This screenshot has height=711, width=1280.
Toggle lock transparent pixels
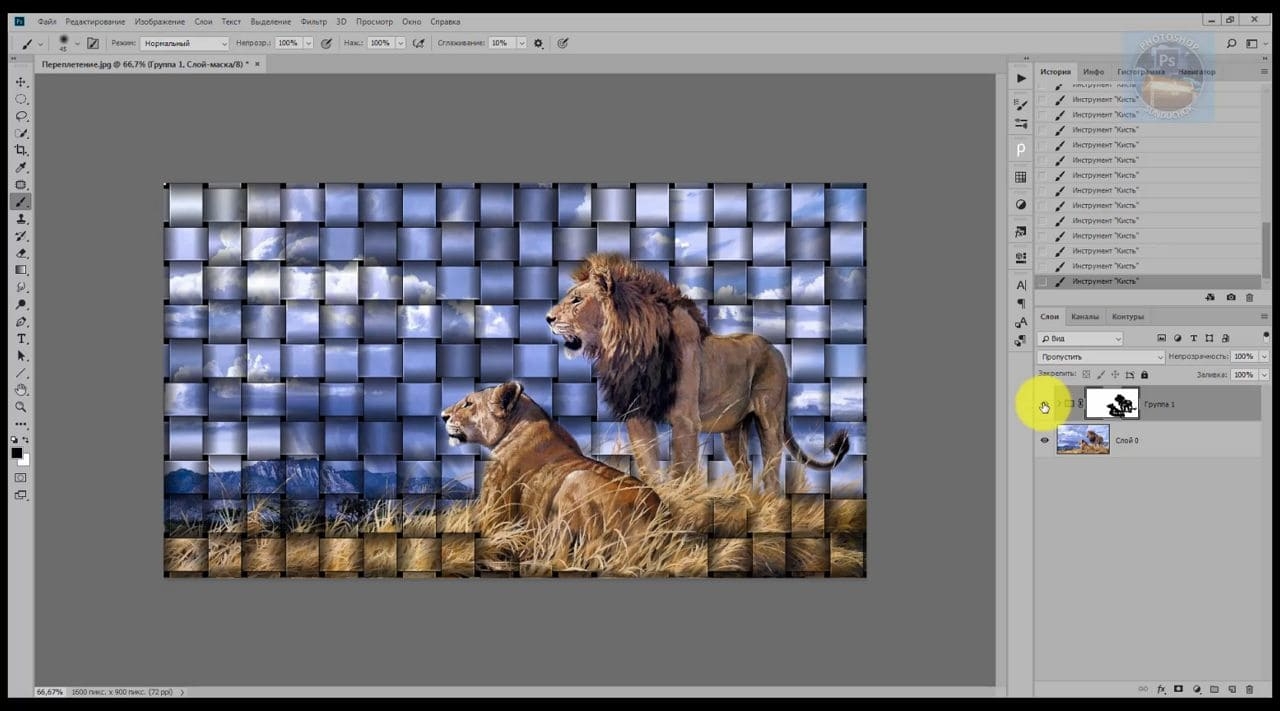click(1086, 375)
